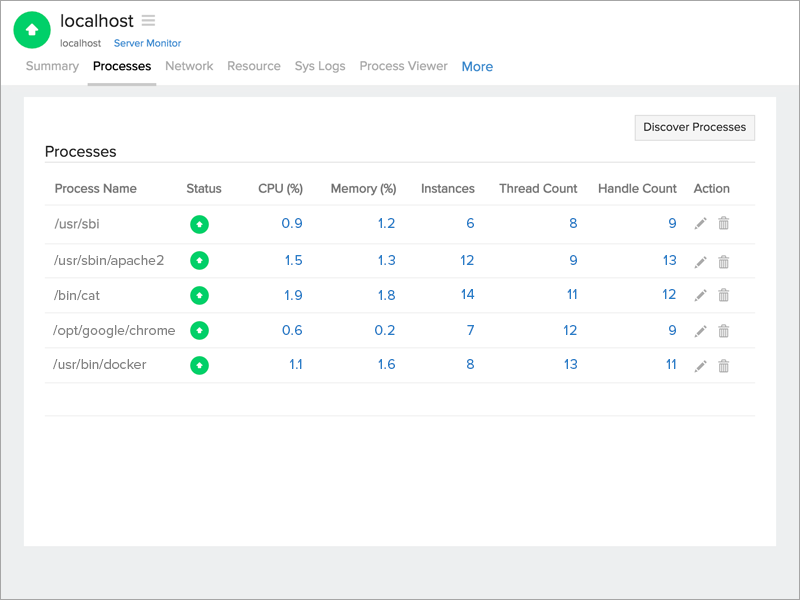Delete the /bin/cat process
800x600 pixels.
[724, 295]
